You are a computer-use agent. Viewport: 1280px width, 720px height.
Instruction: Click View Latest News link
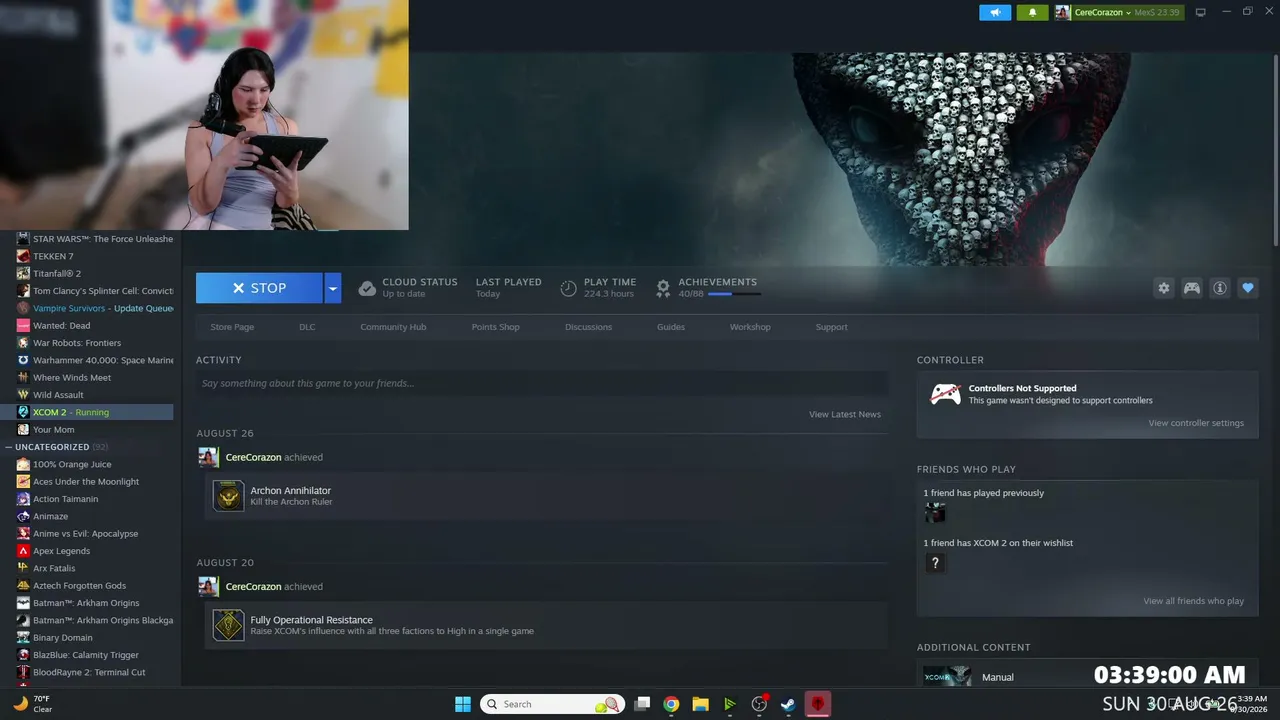(x=845, y=414)
